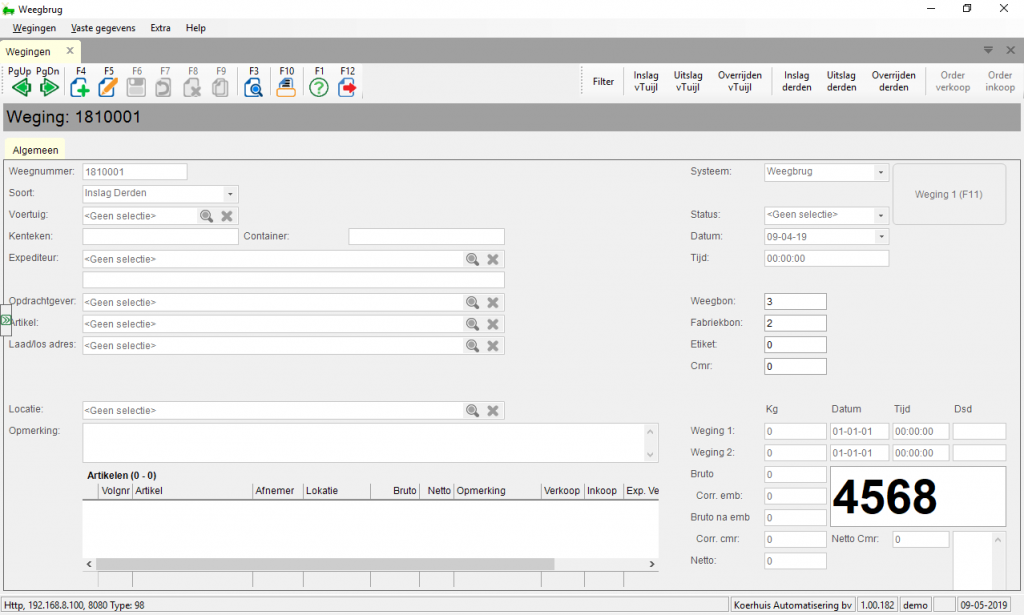Exit via the F12 icon

347,87
